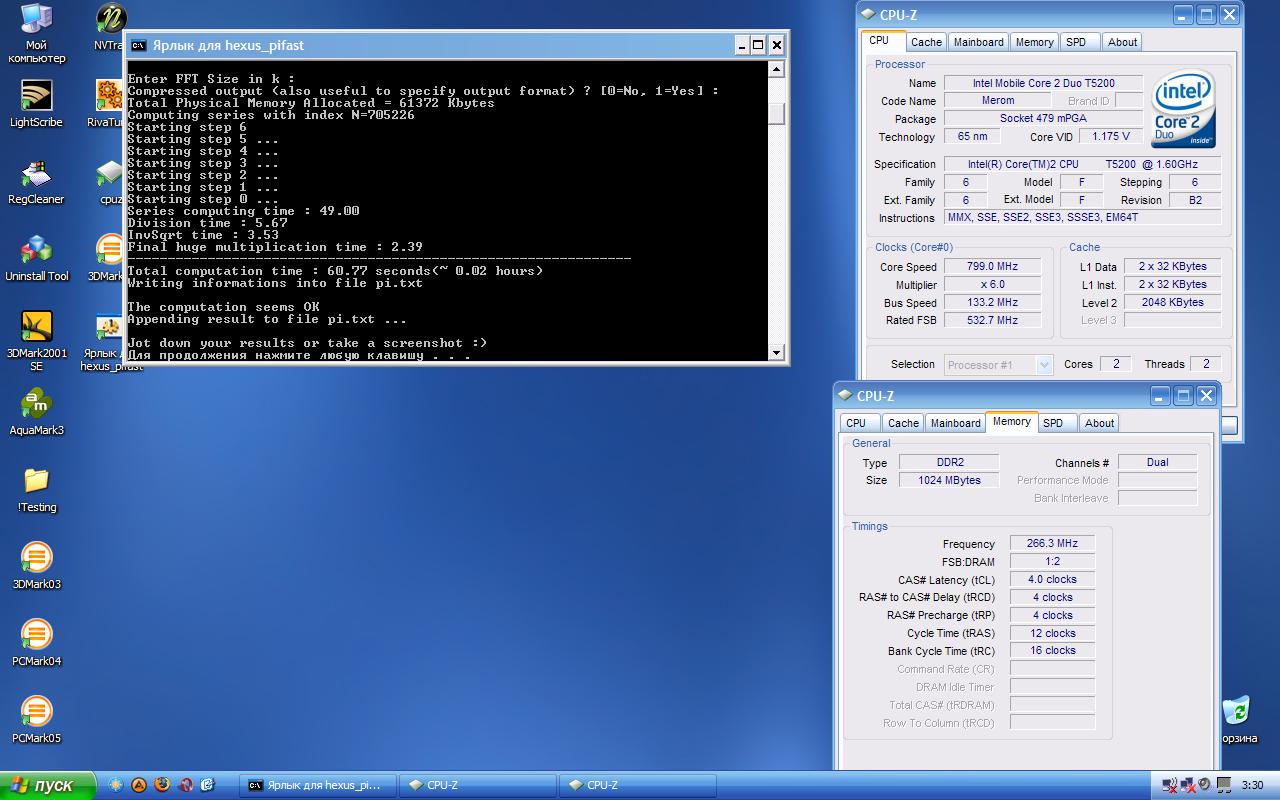Viewport: 1280px width, 800px height.
Task: Click the wireless network tray icon
Action: [1171, 785]
